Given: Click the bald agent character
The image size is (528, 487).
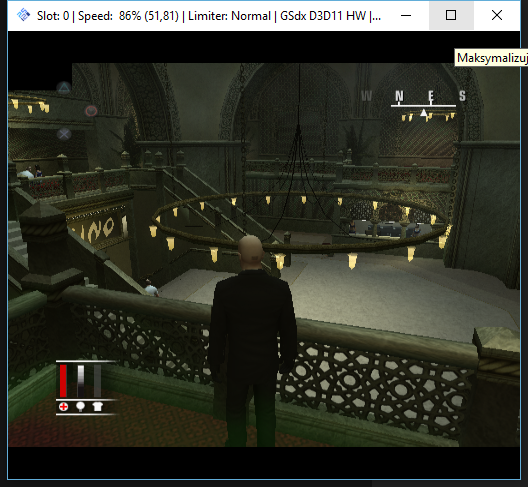Looking at the screenshot, I should pyautogui.click(x=253, y=340).
